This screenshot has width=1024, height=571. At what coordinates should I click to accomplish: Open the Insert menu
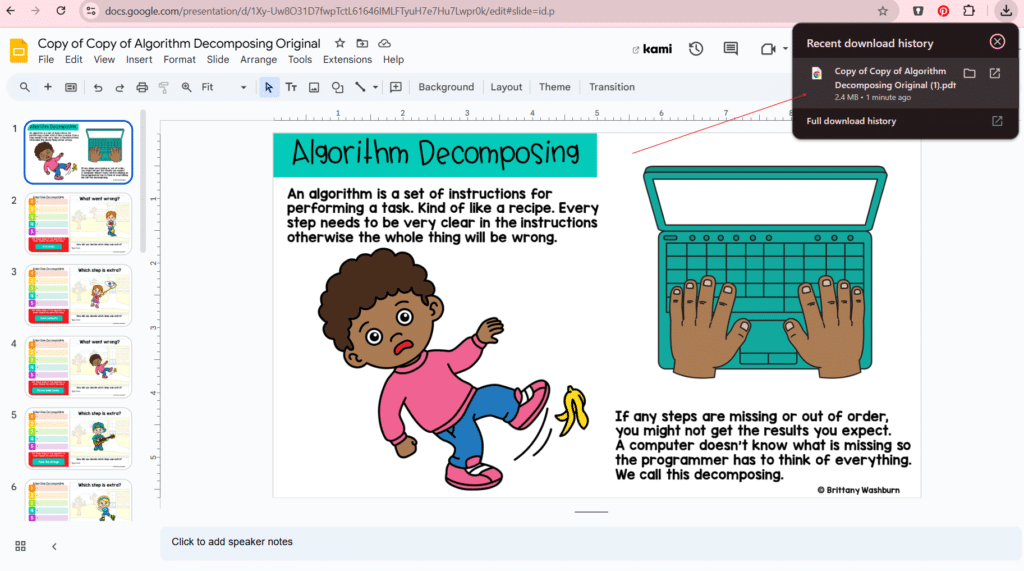click(x=139, y=59)
